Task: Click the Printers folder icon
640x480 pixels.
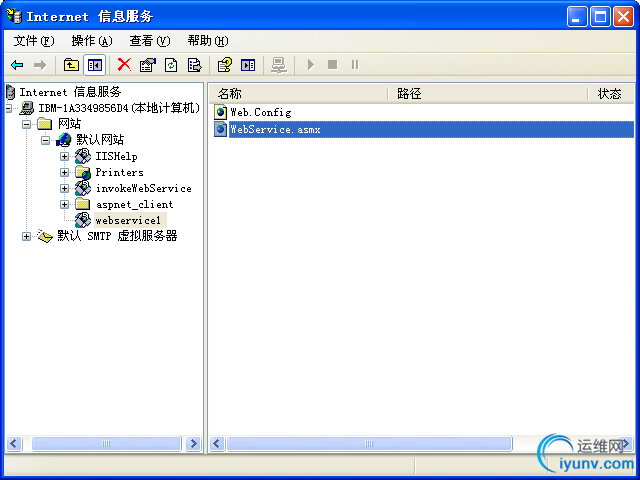Action: (83, 172)
